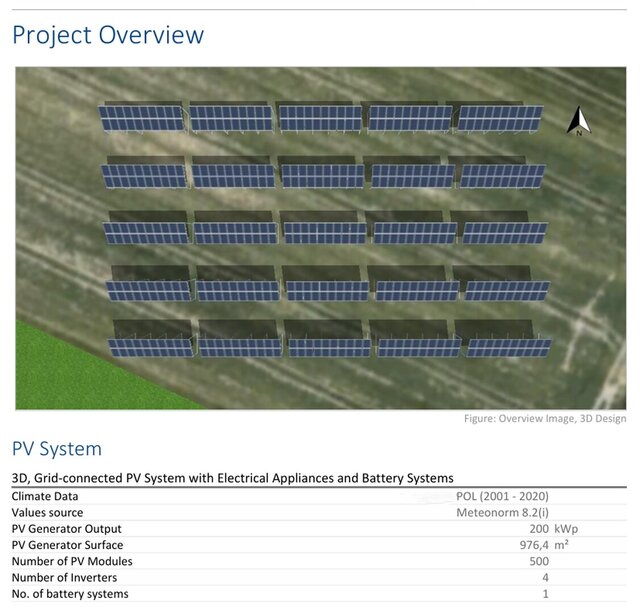Click the 'Climate Data' row label
640x614 pixels.
[x=45, y=496]
